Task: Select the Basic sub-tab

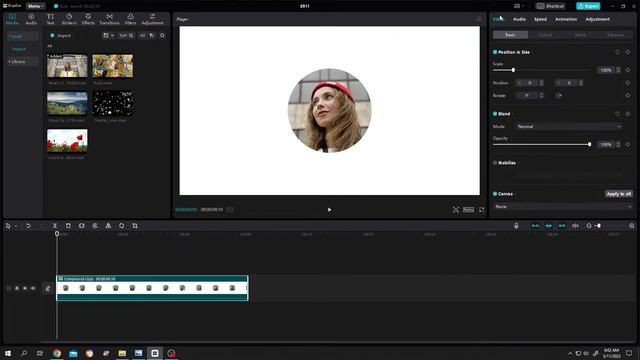Action: click(510, 35)
